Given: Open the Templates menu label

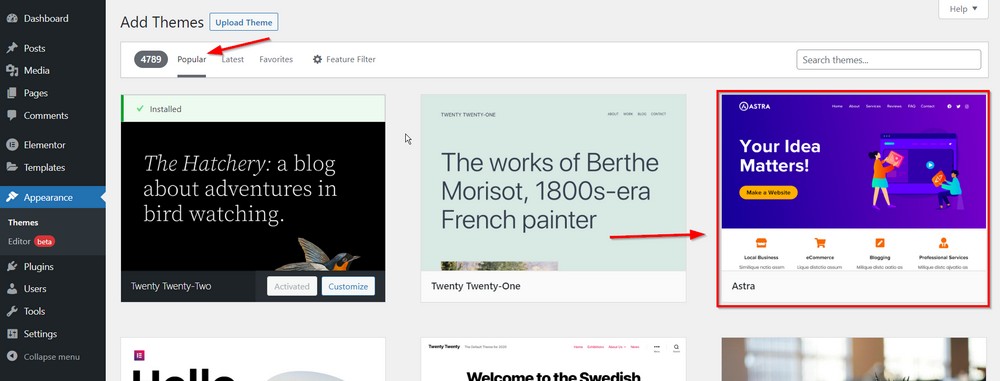Looking at the screenshot, I should coord(45,167).
